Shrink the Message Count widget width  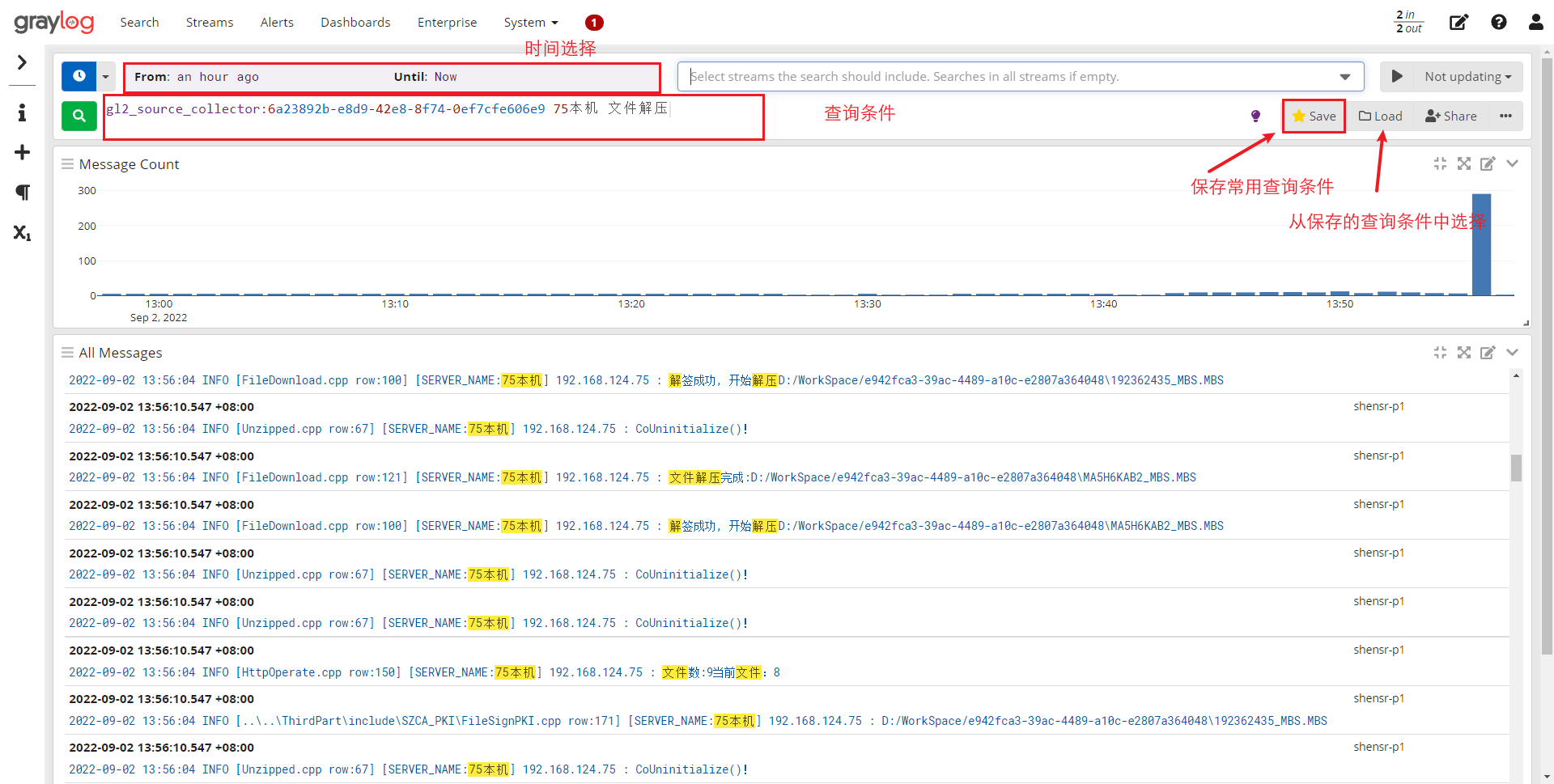(1440, 163)
